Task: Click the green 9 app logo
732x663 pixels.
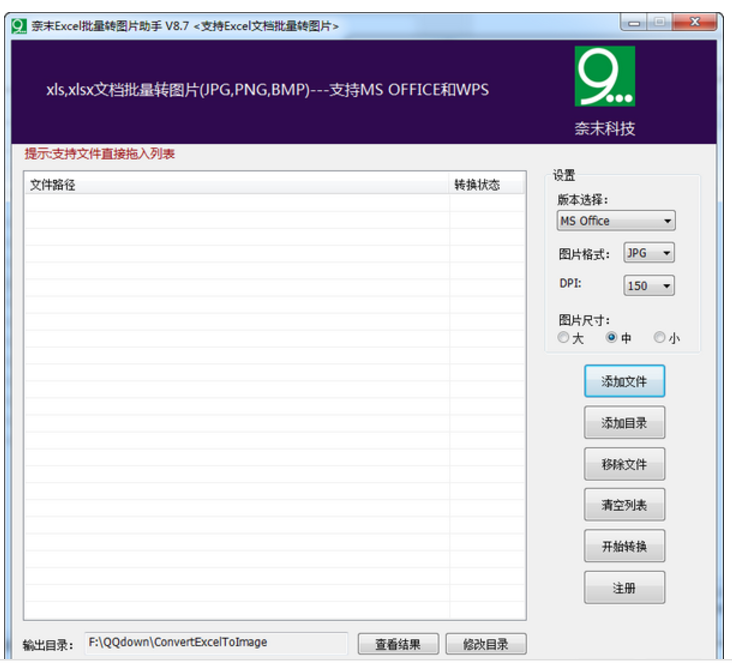Action: 604,76
